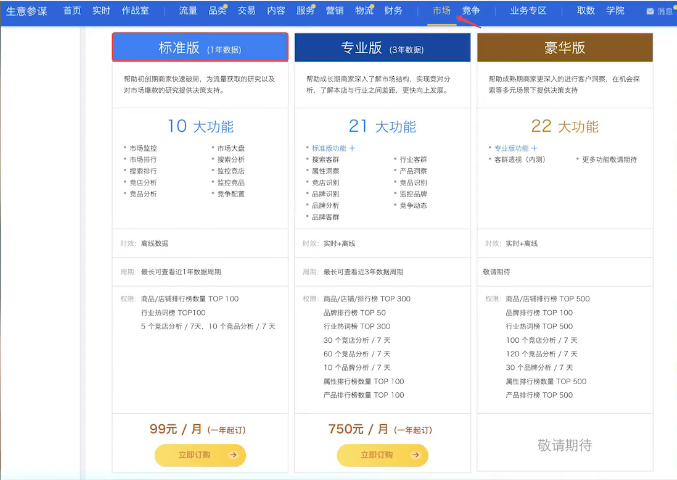This screenshot has width=677, height=480.
Task: Open the 品类 menu item
Action: click(x=217, y=10)
